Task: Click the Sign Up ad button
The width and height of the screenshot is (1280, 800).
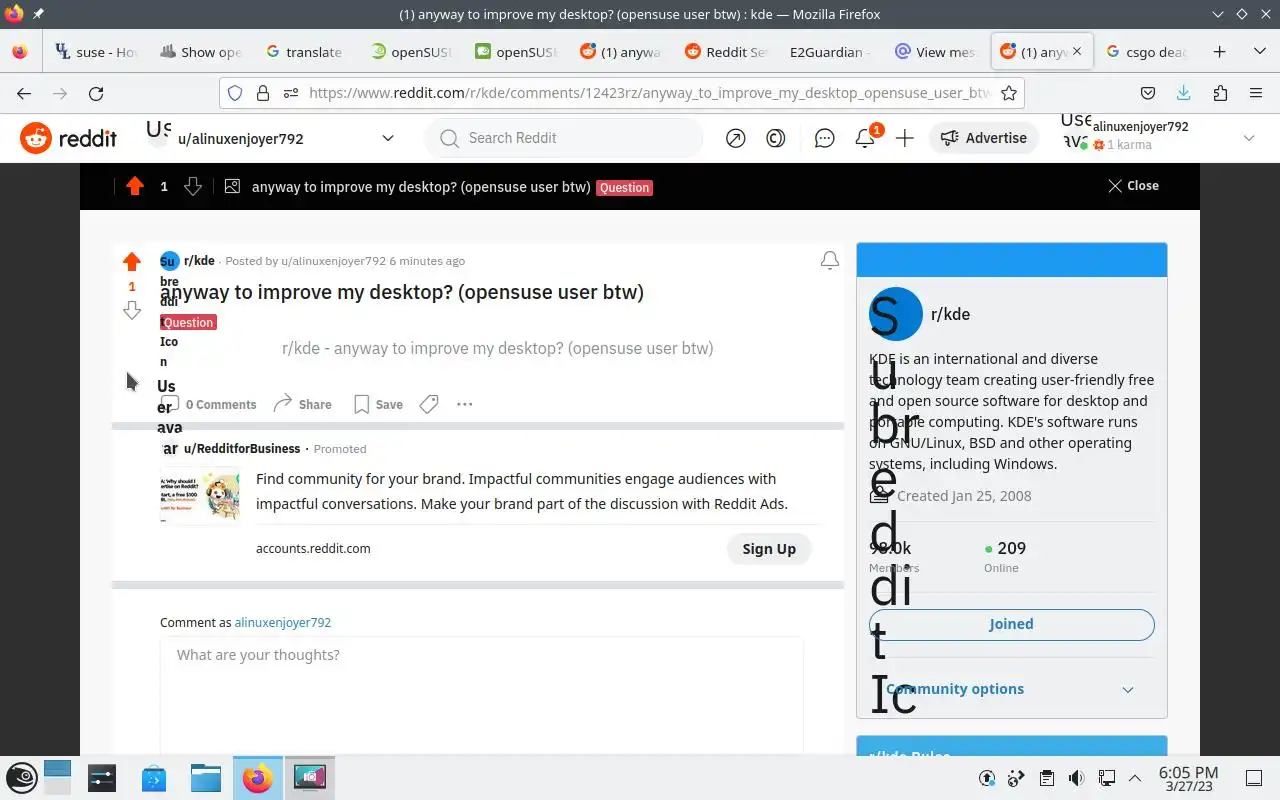Action: click(x=769, y=549)
